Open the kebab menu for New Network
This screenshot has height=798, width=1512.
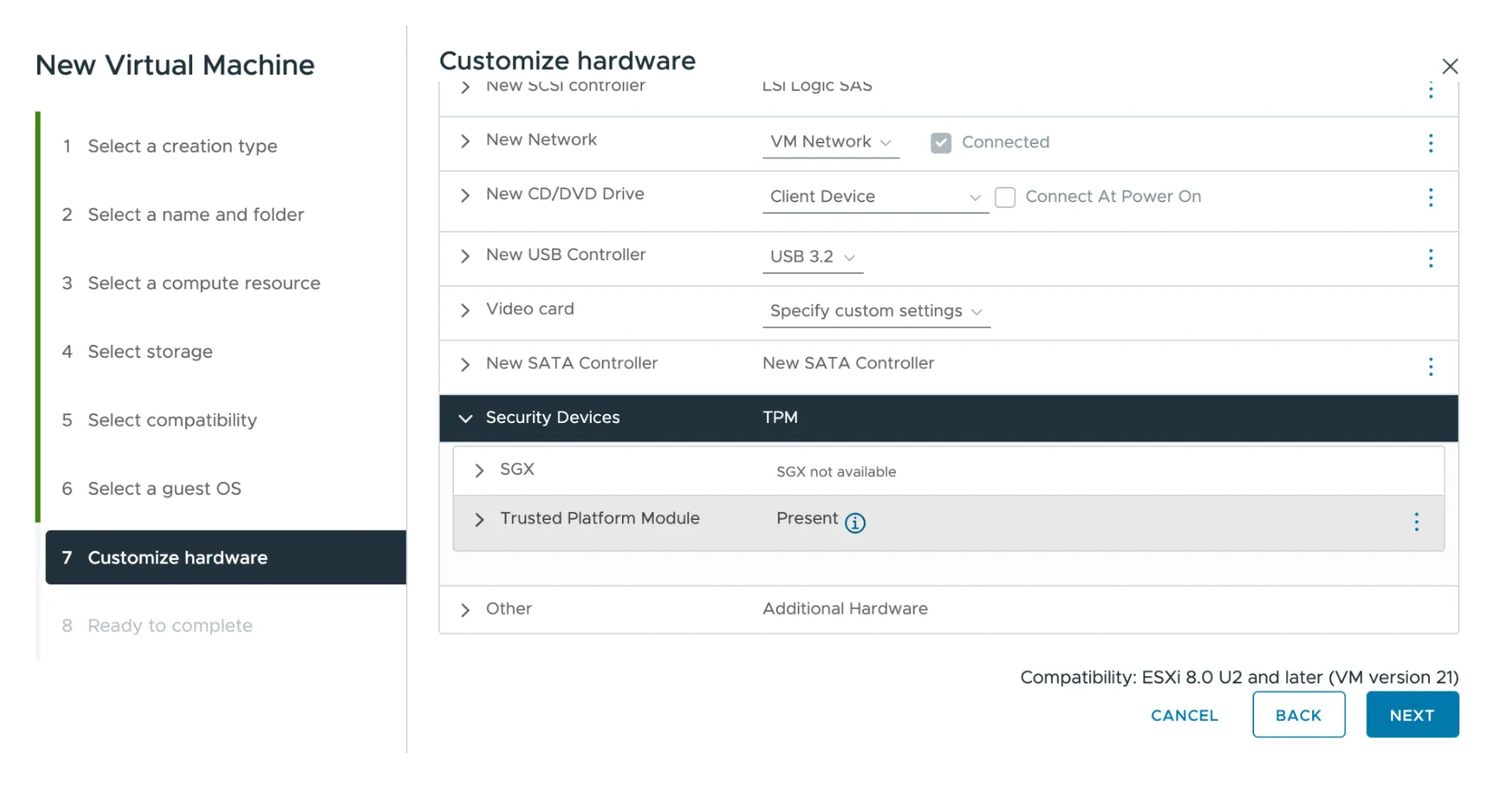pos(1431,143)
